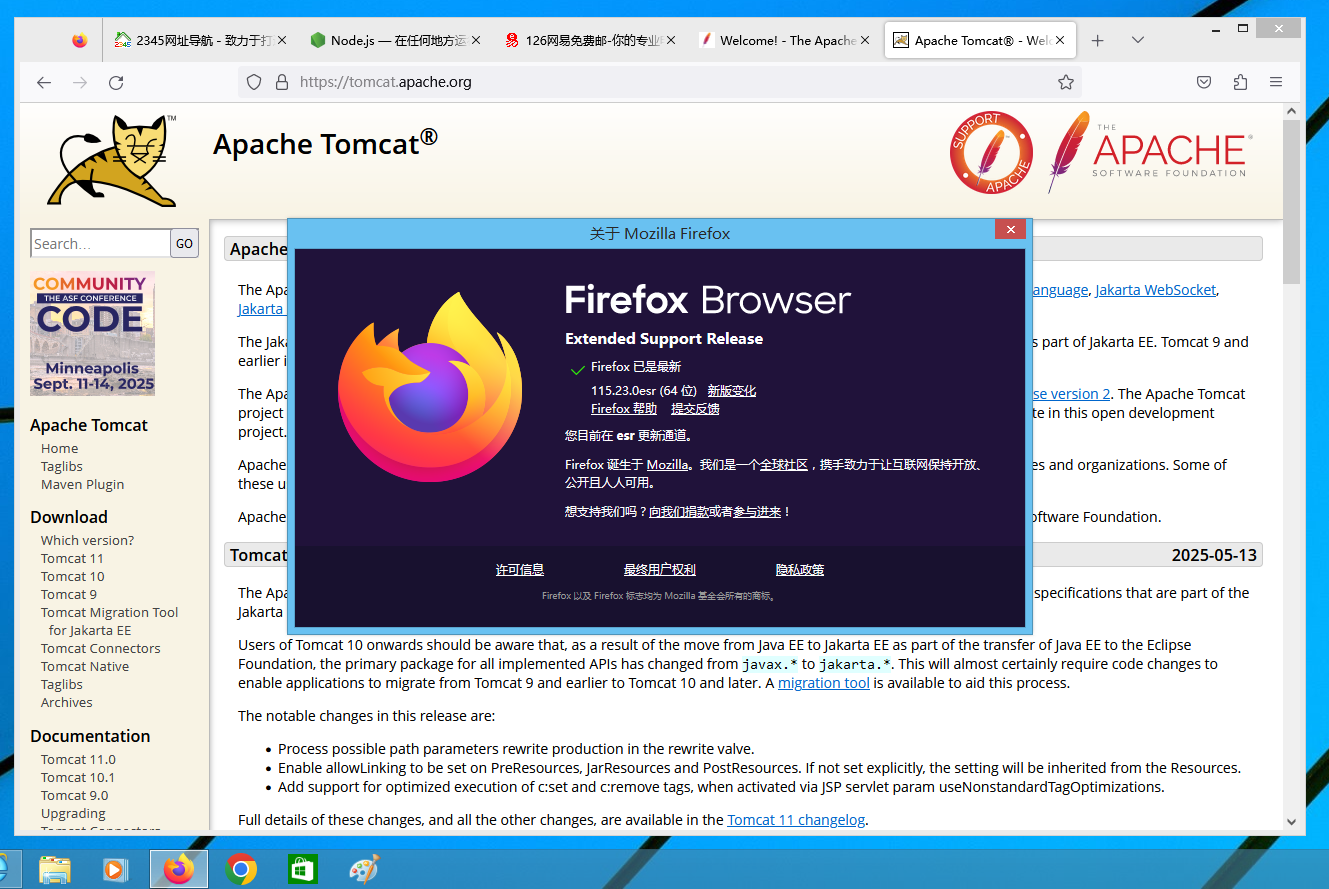The height and width of the screenshot is (889, 1329).
Task: Bookmark this page with the star icon
Action: point(1066,82)
